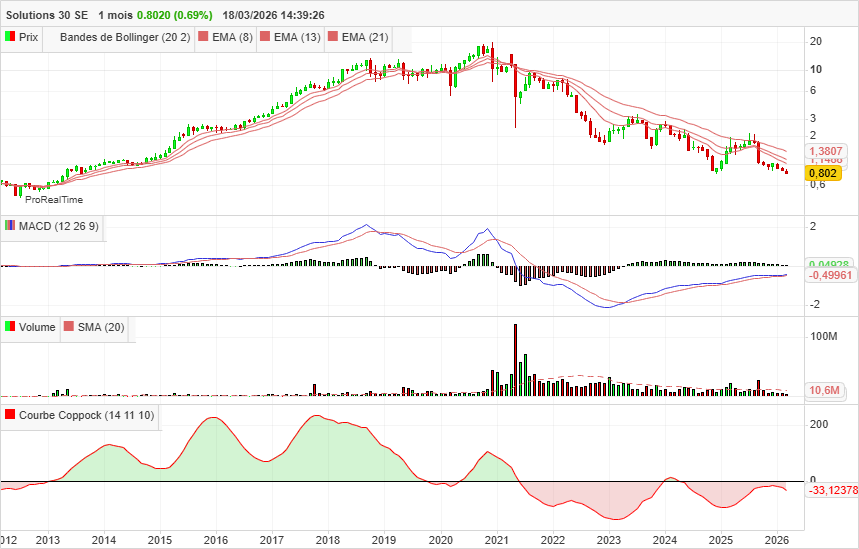Click the -33,12378 Coppock value tag
859x549 pixels.
(x=833, y=490)
